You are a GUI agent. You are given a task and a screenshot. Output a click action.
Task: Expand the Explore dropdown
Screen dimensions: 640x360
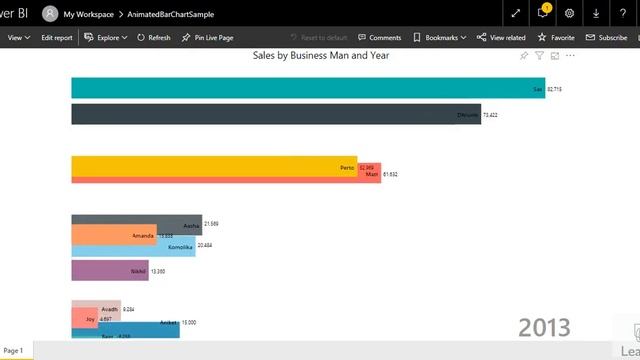point(106,38)
